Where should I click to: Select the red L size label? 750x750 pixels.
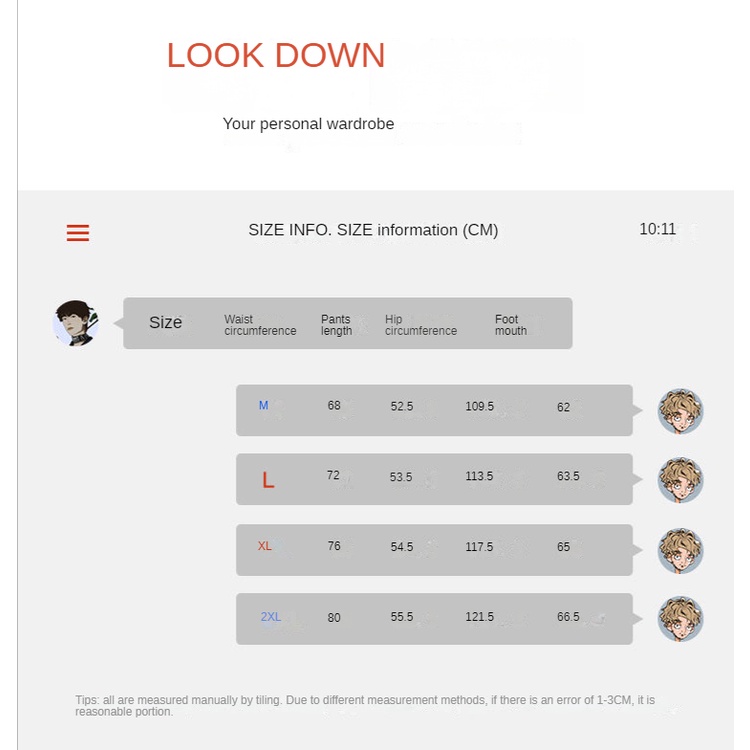268,480
